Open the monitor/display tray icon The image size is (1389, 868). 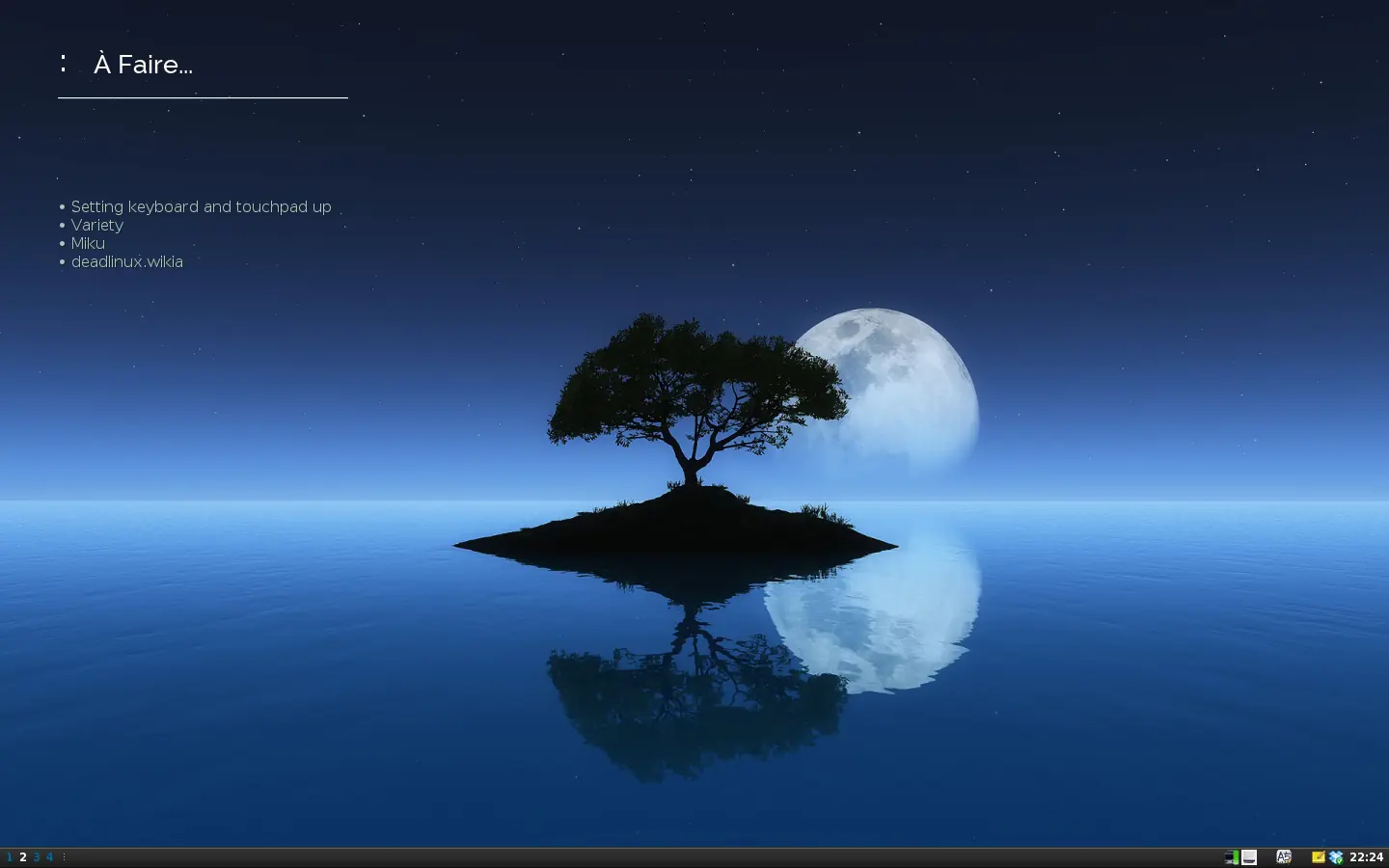tap(1249, 856)
